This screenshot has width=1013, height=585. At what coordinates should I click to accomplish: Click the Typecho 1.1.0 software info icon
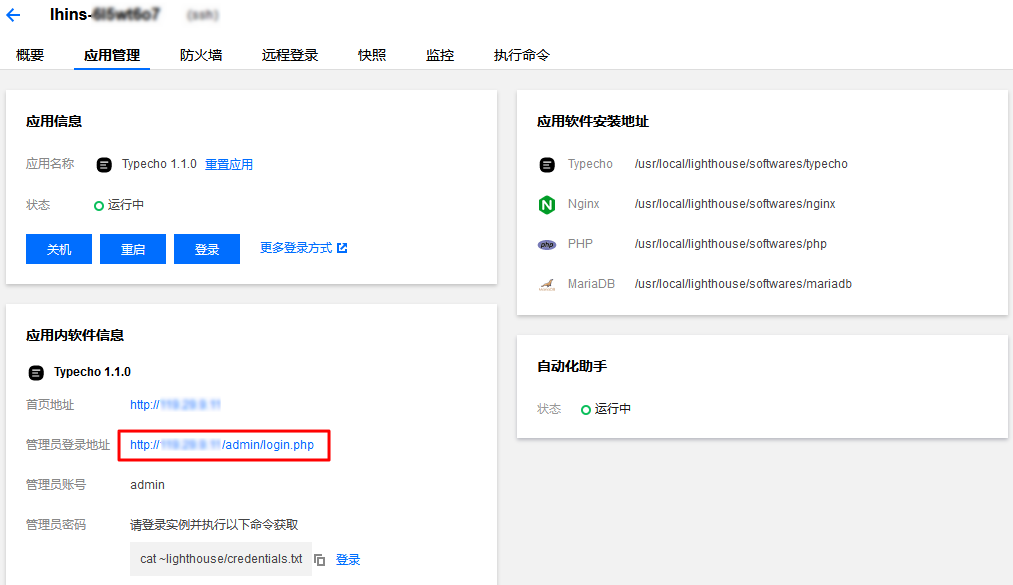[x=36, y=372]
